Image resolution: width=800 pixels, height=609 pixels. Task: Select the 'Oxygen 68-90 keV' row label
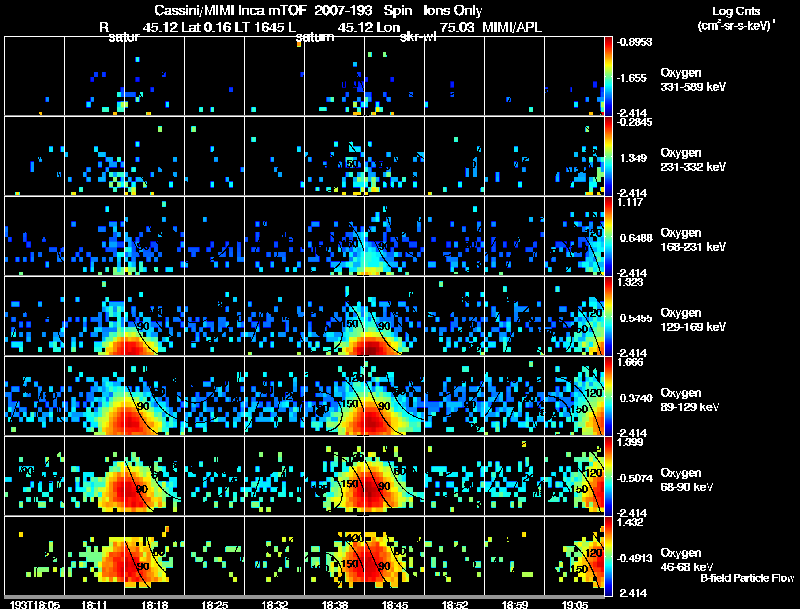click(x=687, y=480)
